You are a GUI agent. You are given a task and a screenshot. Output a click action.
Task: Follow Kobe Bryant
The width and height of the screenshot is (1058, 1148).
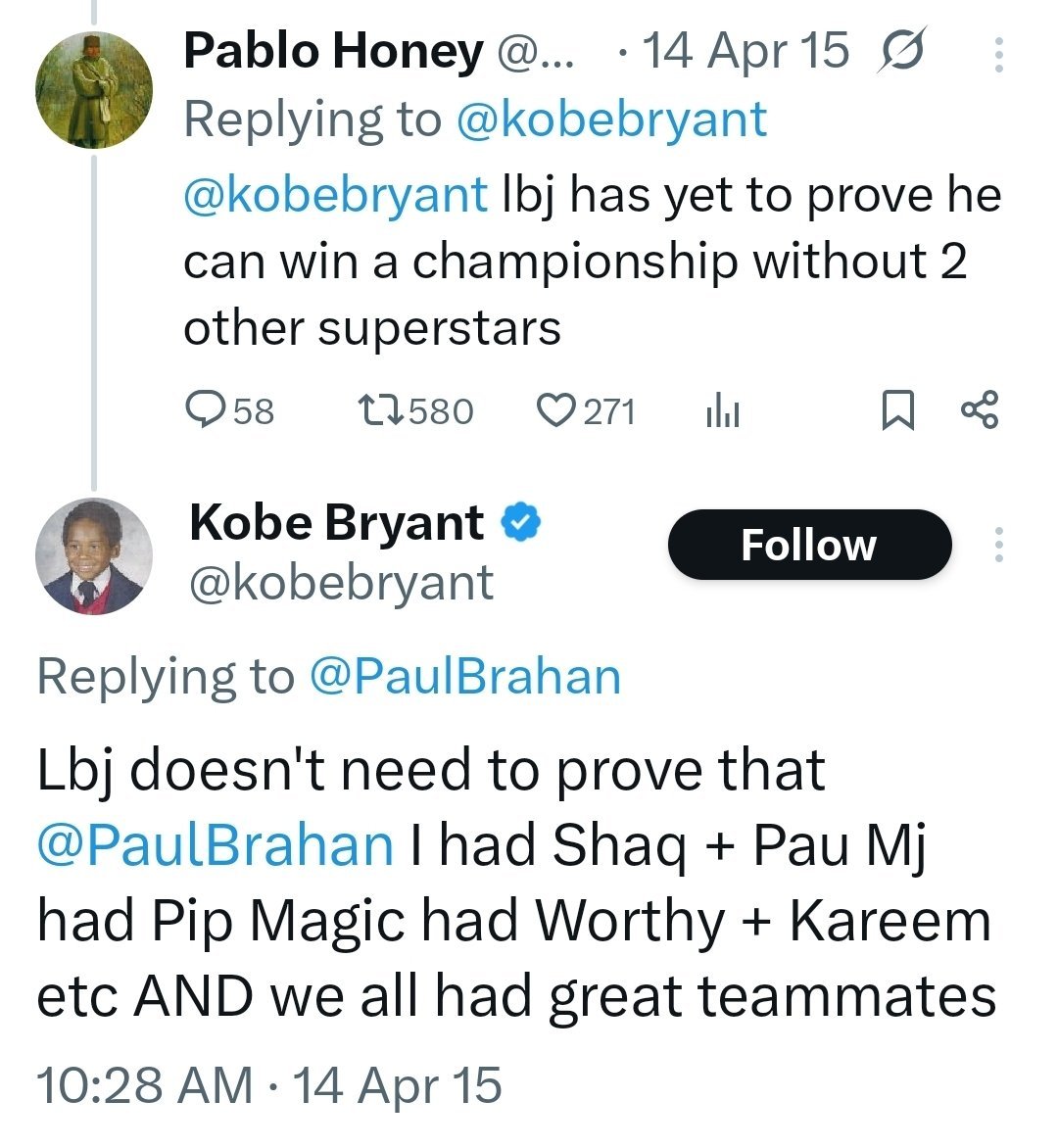(x=809, y=545)
